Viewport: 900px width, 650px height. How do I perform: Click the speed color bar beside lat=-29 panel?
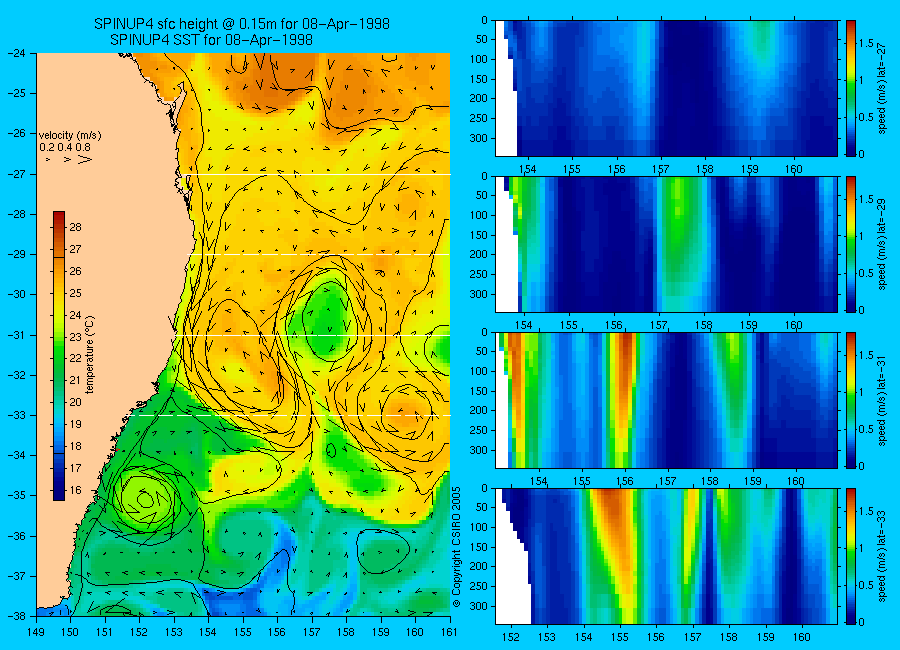(x=851, y=244)
